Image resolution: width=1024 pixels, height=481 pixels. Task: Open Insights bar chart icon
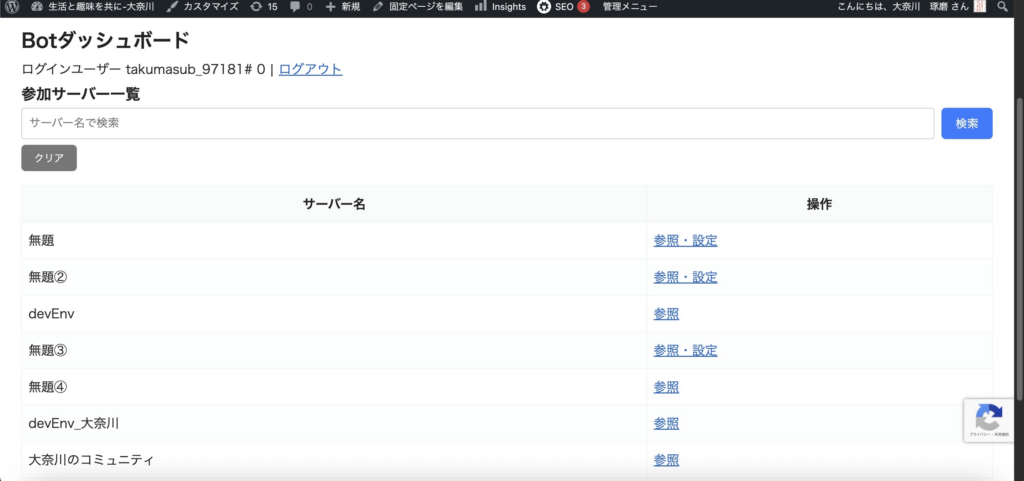pos(481,7)
